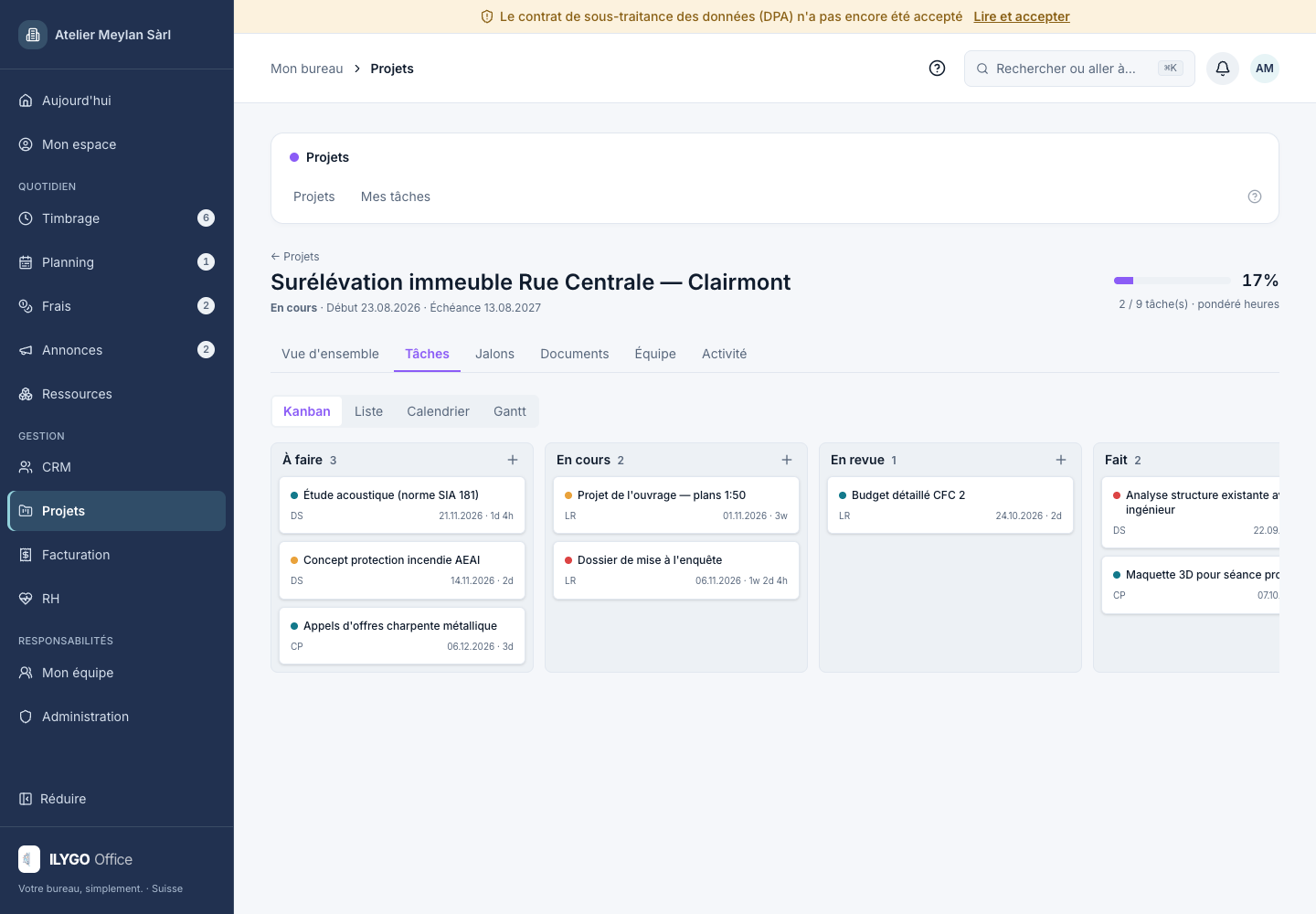Open the small help icon in Projets panel

1255,197
